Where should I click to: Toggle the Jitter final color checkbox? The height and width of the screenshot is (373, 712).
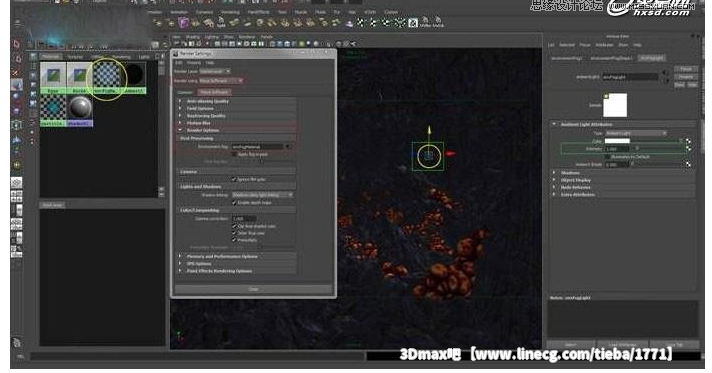click(x=234, y=233)
